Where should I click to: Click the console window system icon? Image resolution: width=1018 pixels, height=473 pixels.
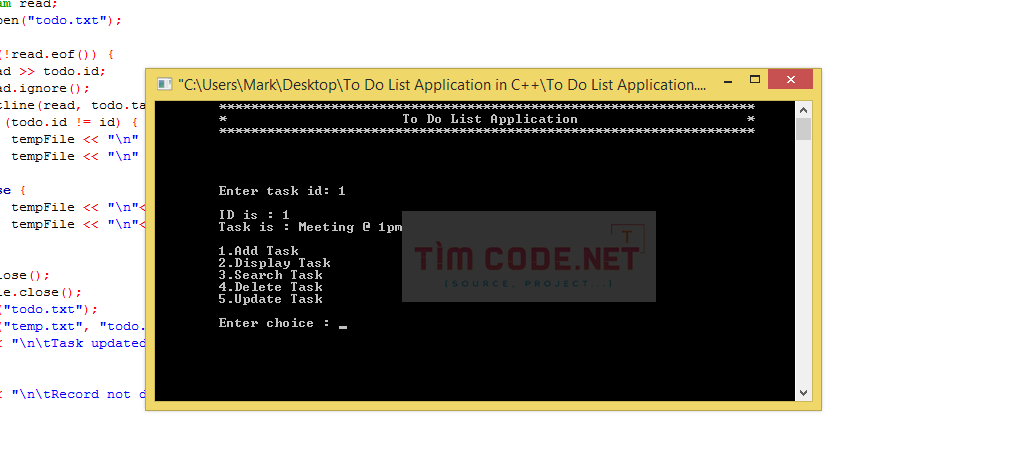click(165, 84)
